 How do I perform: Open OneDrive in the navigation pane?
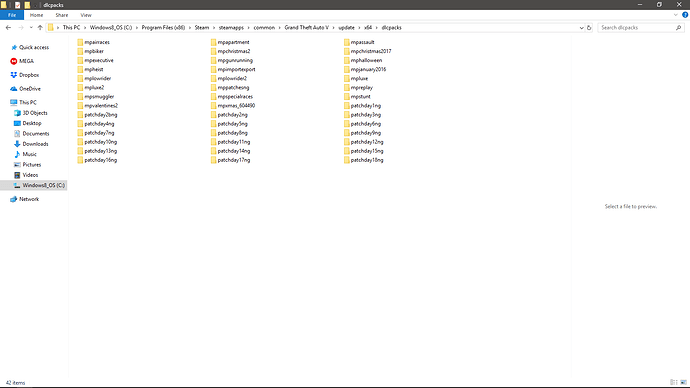tap(26, 89)
